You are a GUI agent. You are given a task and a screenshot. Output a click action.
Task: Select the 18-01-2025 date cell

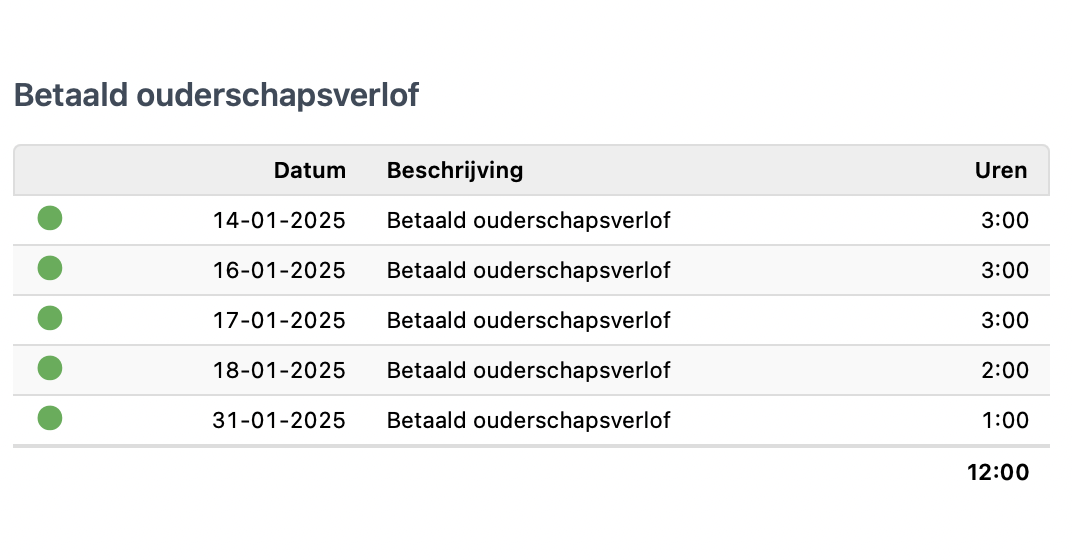tap(279, 370)
